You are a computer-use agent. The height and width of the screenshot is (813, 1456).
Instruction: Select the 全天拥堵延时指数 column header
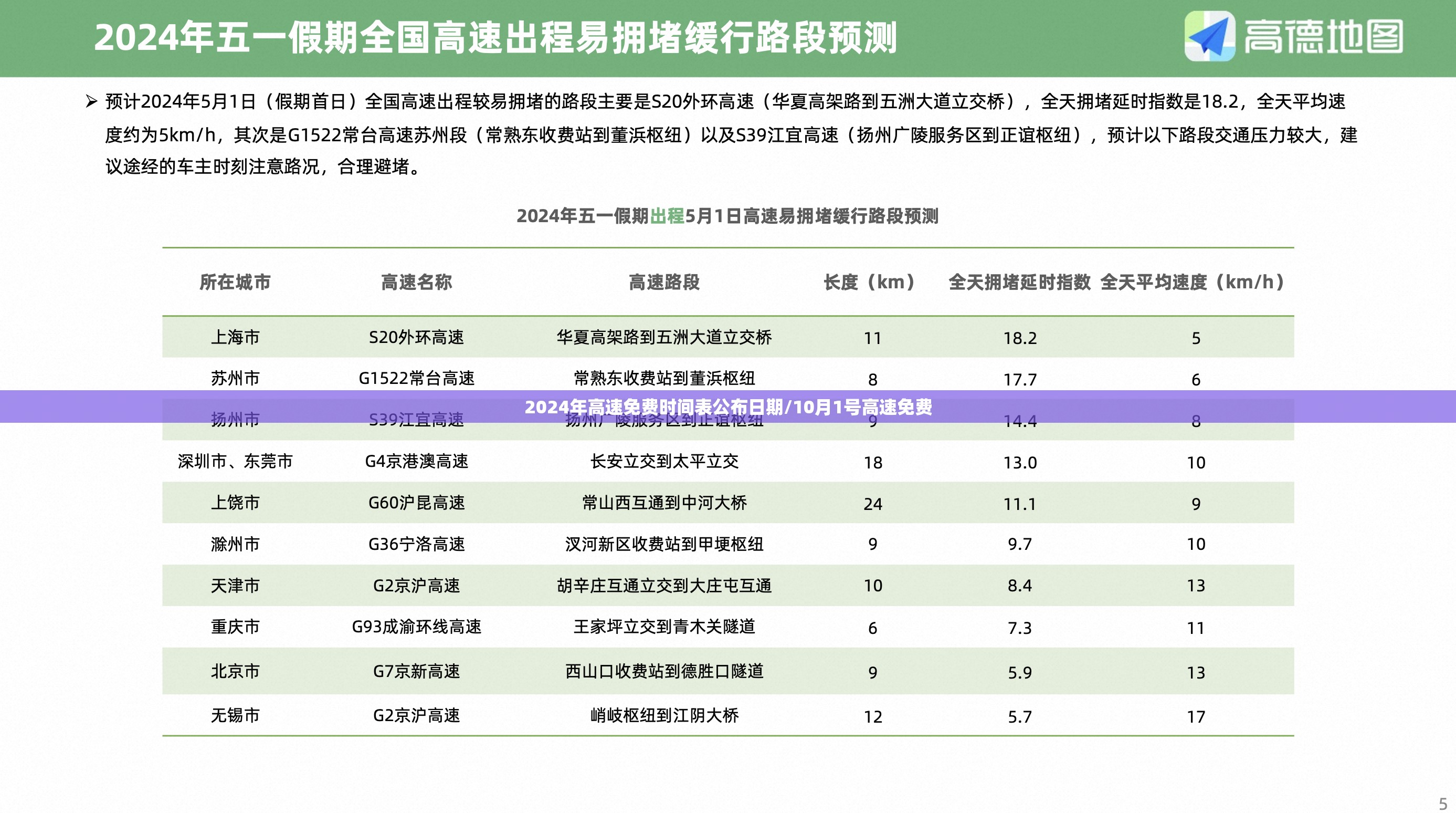pos(1020,282)
